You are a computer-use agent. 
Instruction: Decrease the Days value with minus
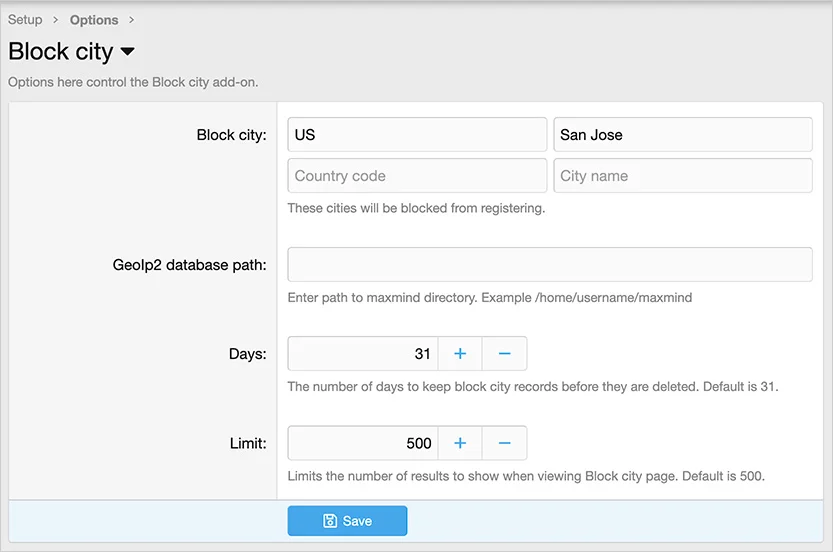[x=504, y=354]
